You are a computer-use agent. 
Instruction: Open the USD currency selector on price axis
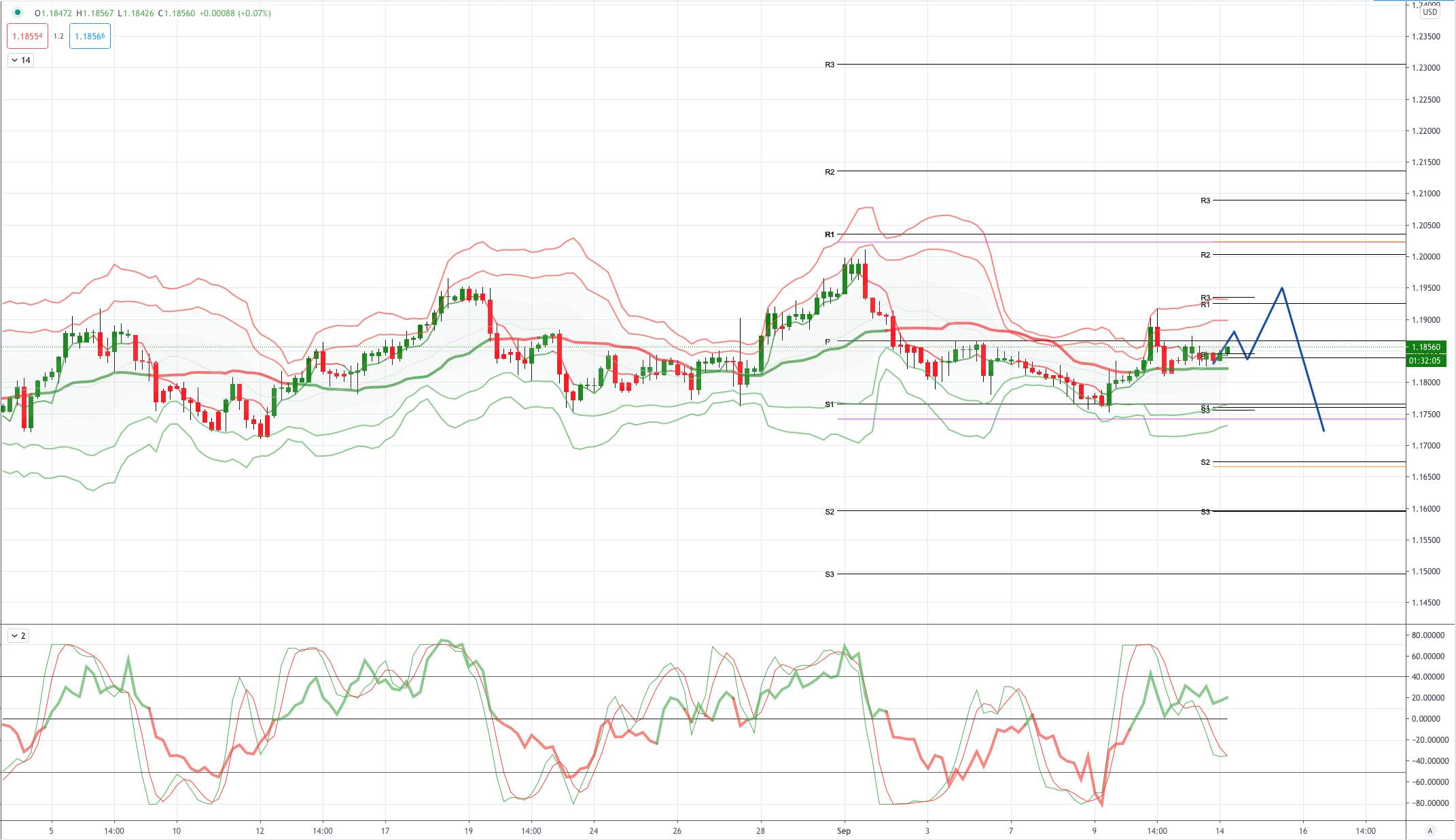(1430, 12)
